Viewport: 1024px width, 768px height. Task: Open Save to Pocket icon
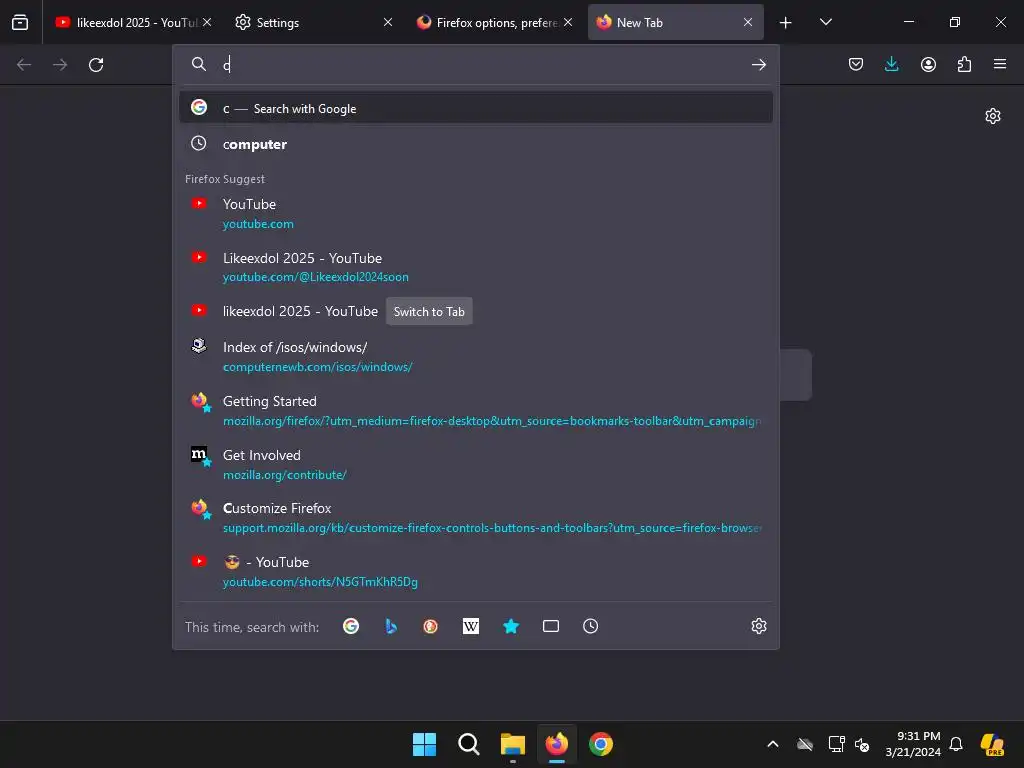(x=856, y=64)
